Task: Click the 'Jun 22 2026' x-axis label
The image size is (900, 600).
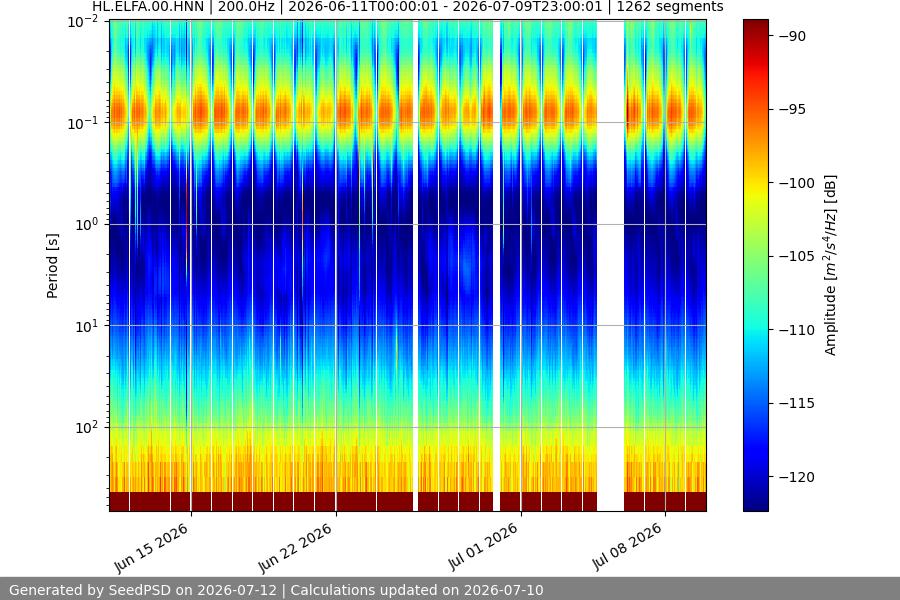Action: pyautogui.click(x=296, y=548)
